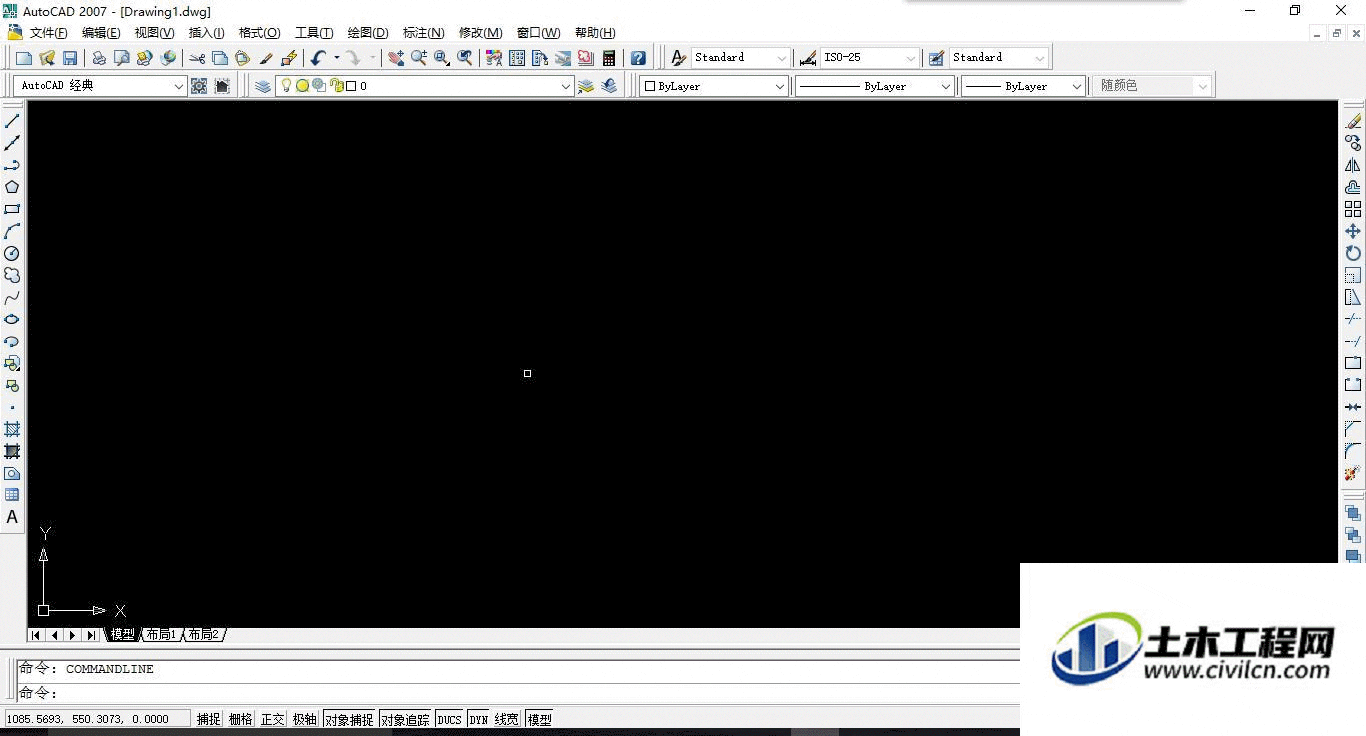The image size is (1366, 736).
Task: Open the layer 0 dropdown list
Action: coord(425,86)
